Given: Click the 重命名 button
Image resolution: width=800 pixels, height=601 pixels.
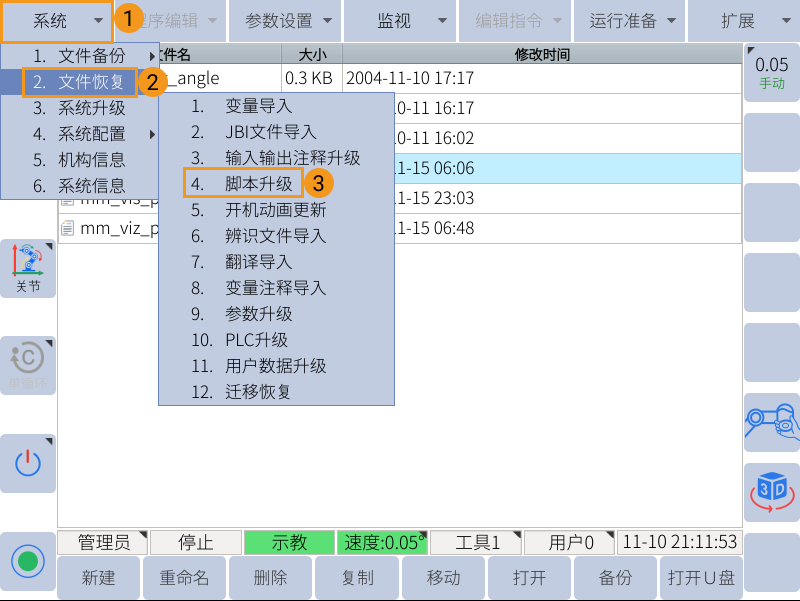Looking at the screenshot, I should point(184,578).
